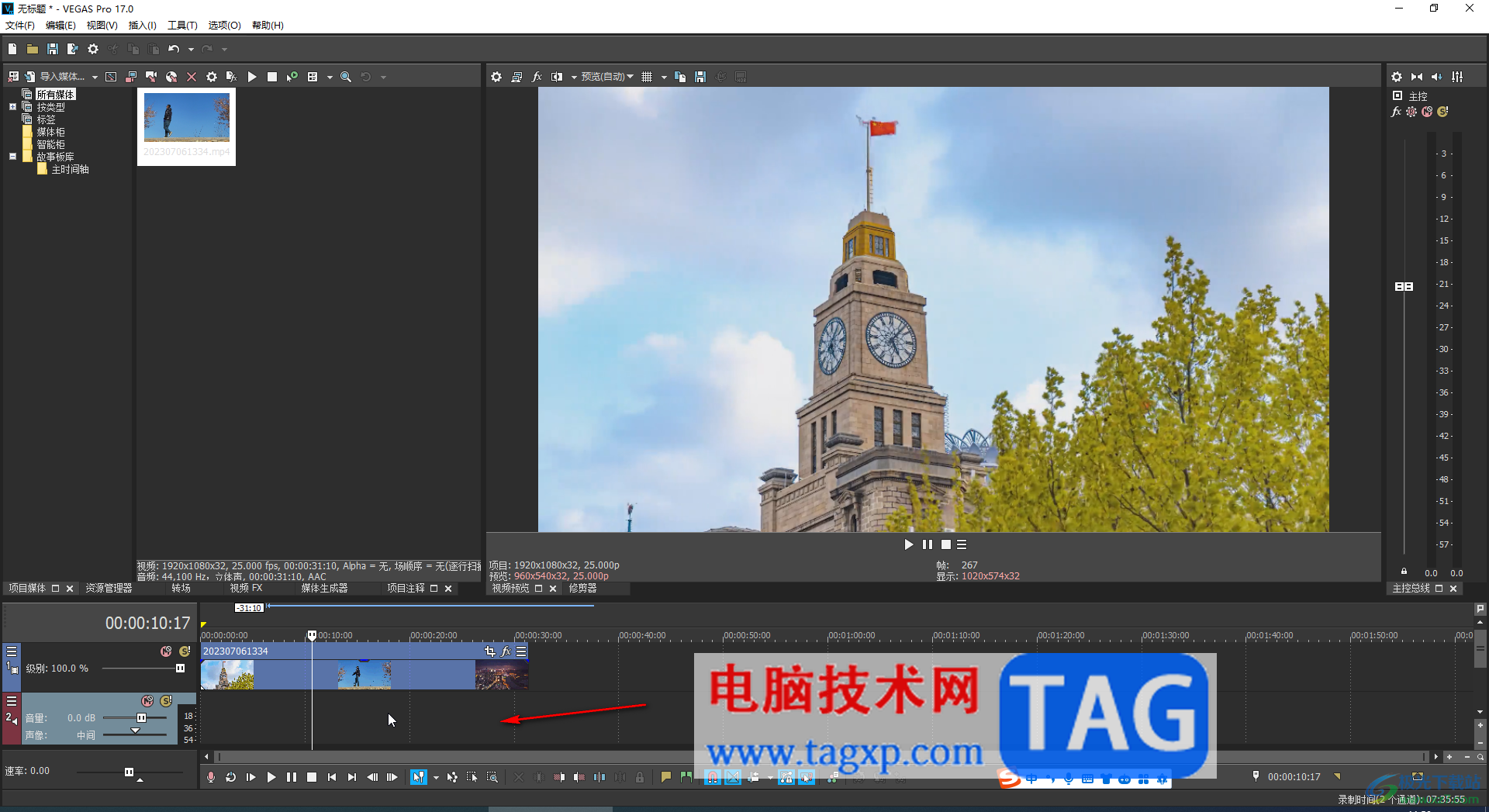Open 视图(V) menu
1489x812 pixels.
pos(102,26)
